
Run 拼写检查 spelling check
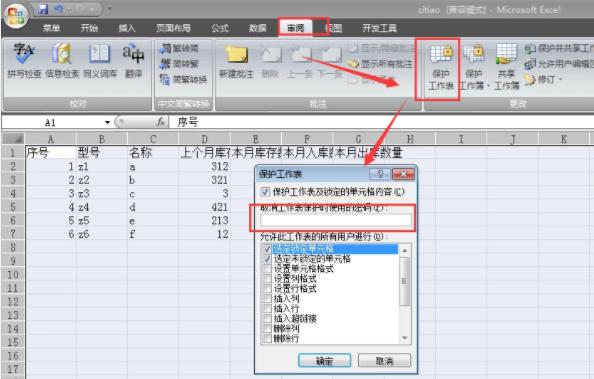point(24,61)
